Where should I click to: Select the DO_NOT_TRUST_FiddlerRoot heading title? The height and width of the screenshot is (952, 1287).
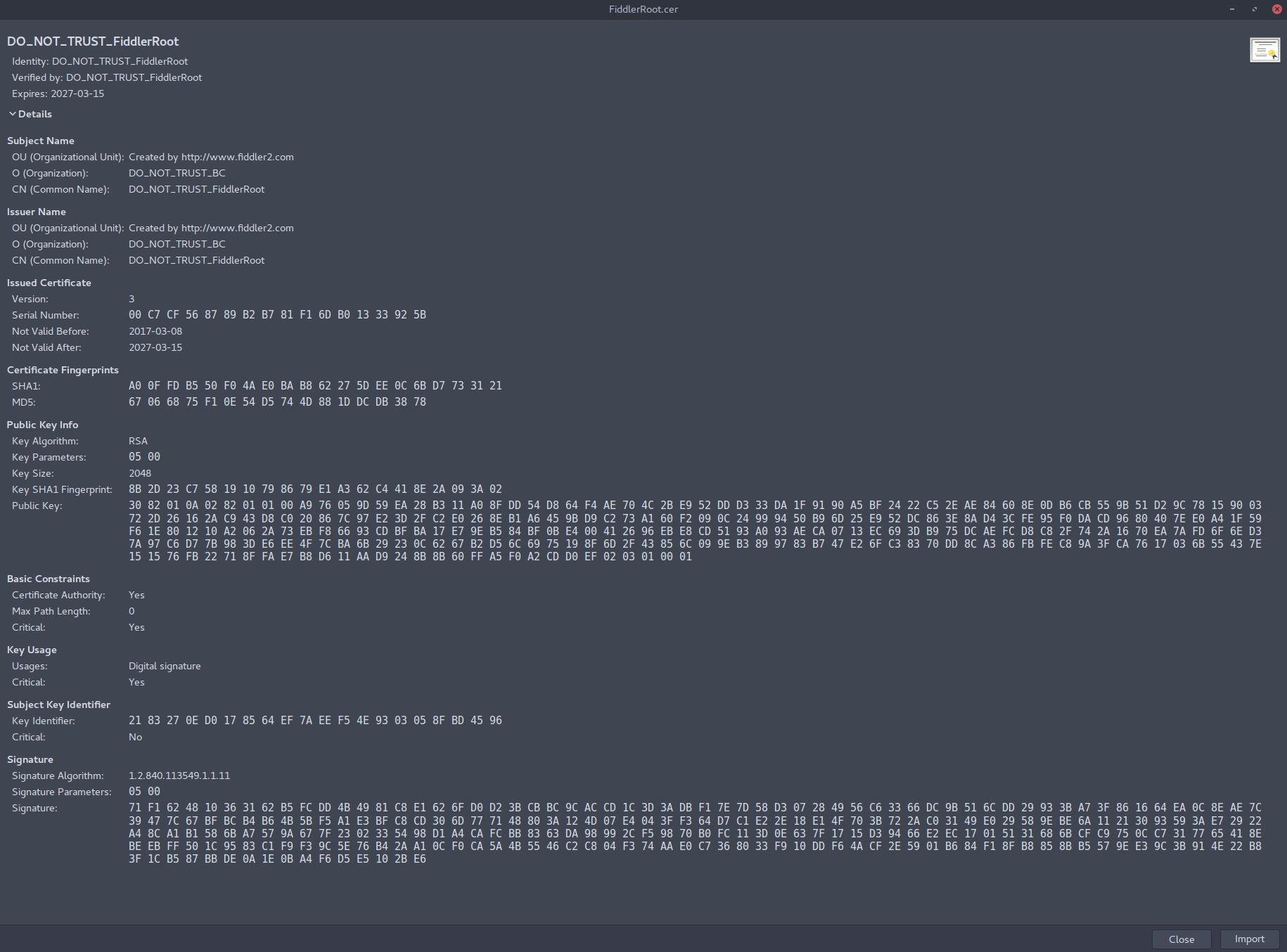click(93, 41)
